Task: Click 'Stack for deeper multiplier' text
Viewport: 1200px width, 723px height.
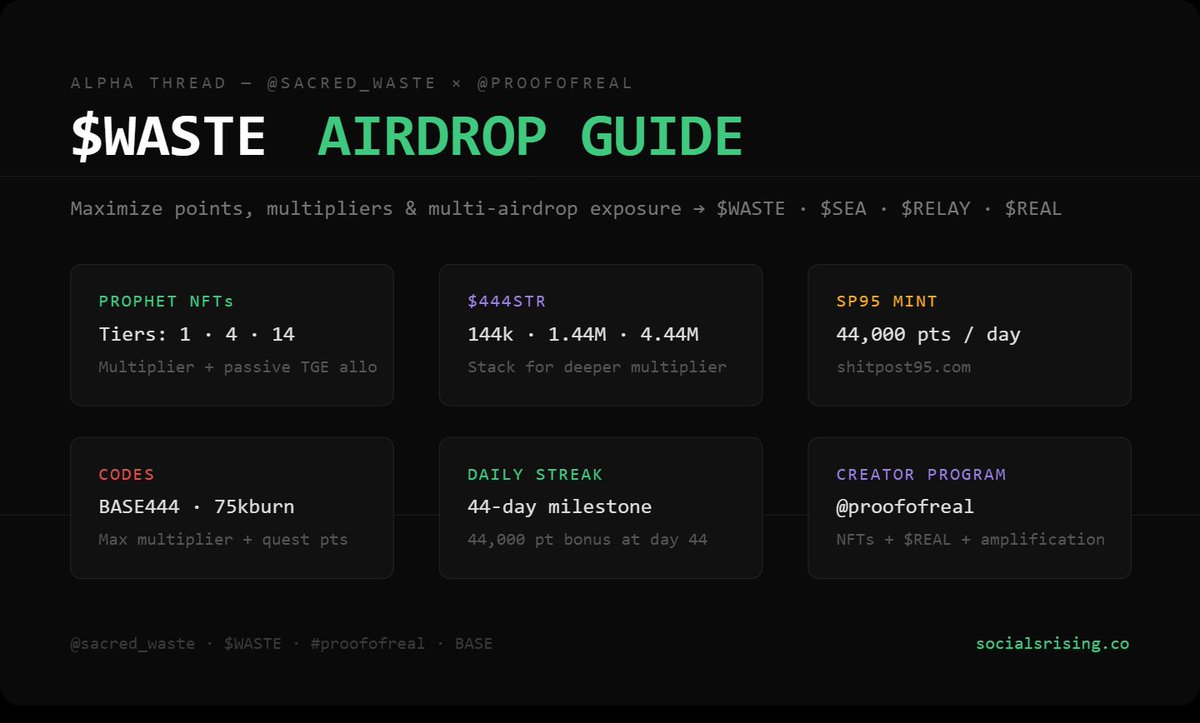Action: tap(597, 367)
